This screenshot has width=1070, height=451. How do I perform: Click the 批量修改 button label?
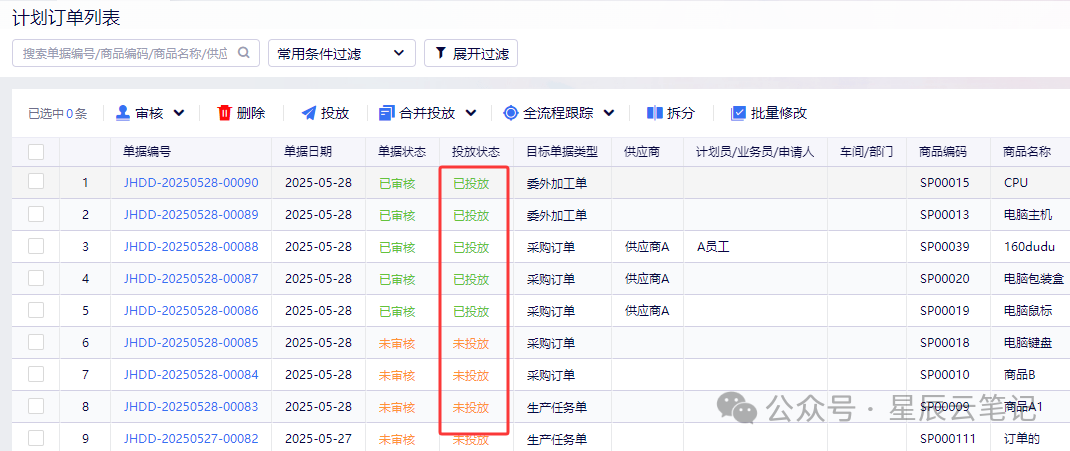[x=779, y=113]
